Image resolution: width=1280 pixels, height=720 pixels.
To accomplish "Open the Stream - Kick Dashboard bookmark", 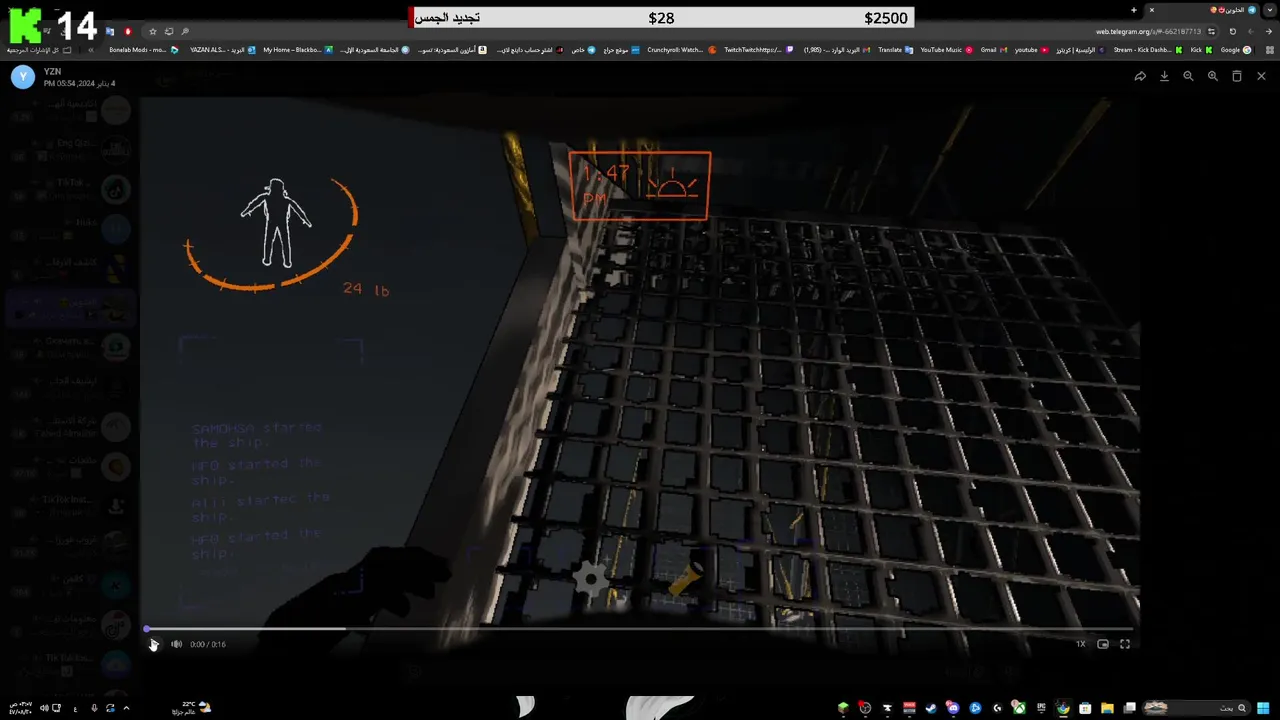I will (1147, 49).
